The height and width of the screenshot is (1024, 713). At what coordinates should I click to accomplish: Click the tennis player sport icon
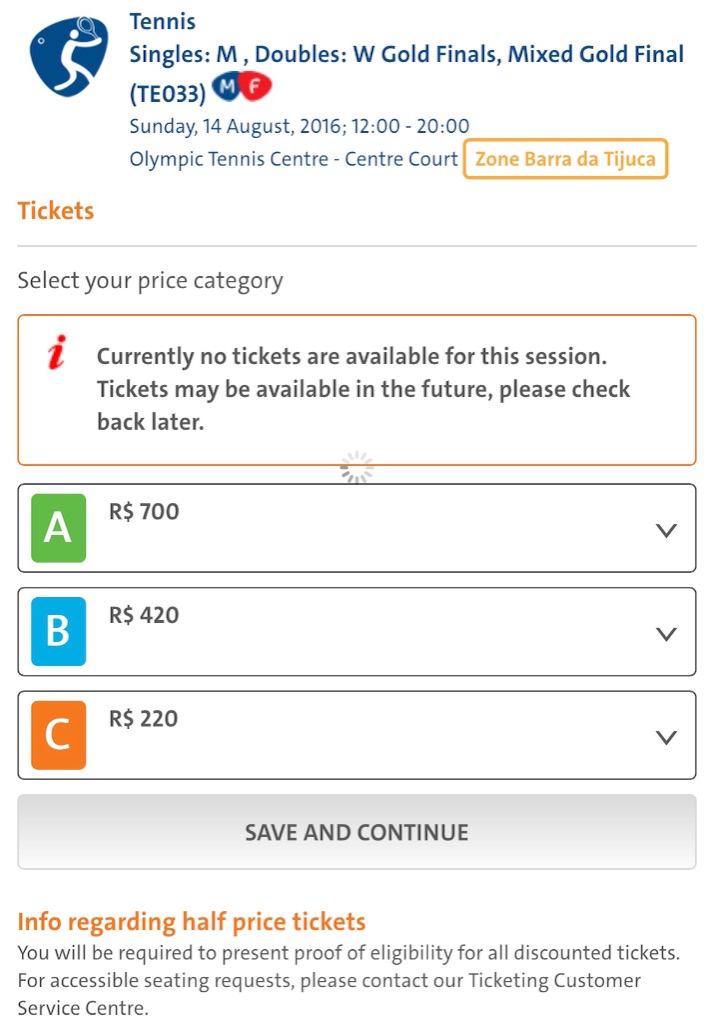coord(69,56)
